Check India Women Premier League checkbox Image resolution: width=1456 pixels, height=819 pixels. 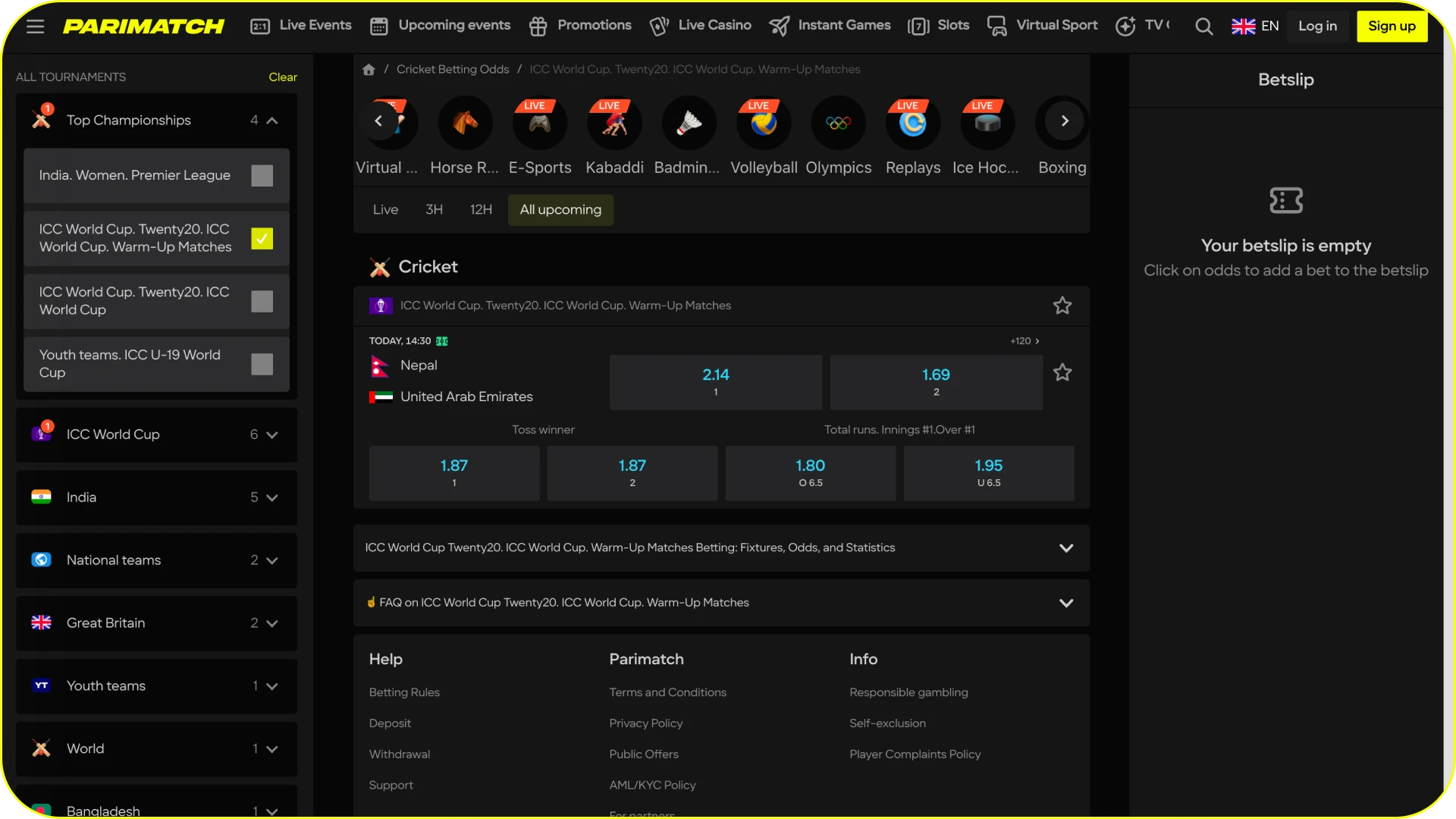[x=262, y=176]
